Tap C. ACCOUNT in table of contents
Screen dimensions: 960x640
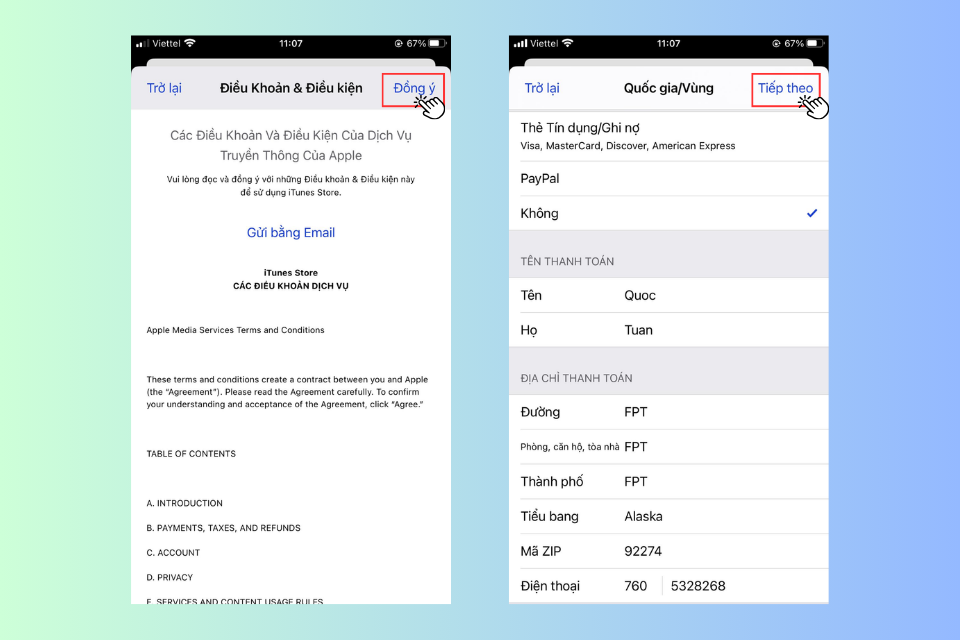[x=173, y=552]
